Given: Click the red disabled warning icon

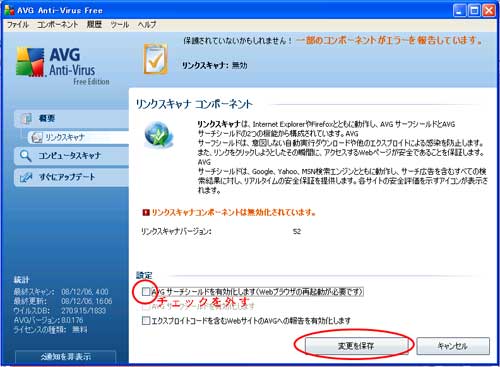Looking at the screenshot, I should [146, 212].
